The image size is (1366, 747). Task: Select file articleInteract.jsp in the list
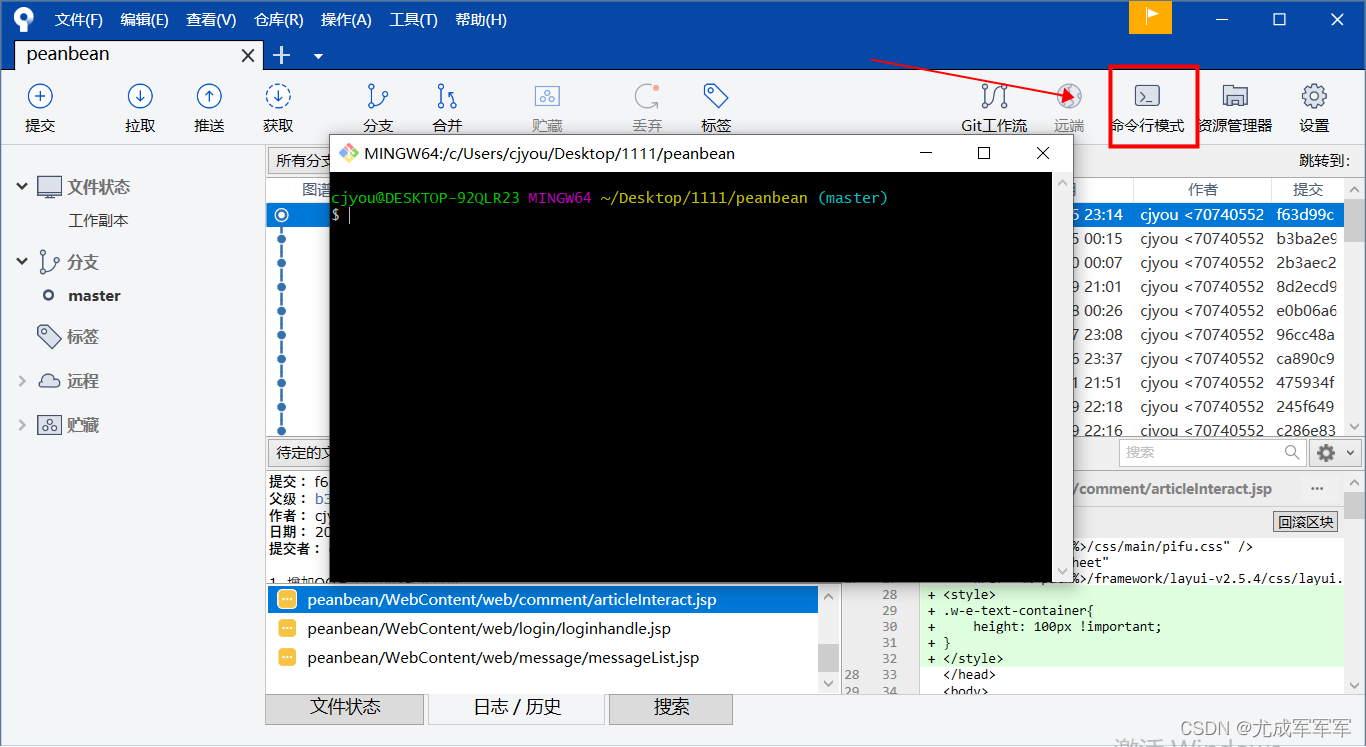point(541,600)
